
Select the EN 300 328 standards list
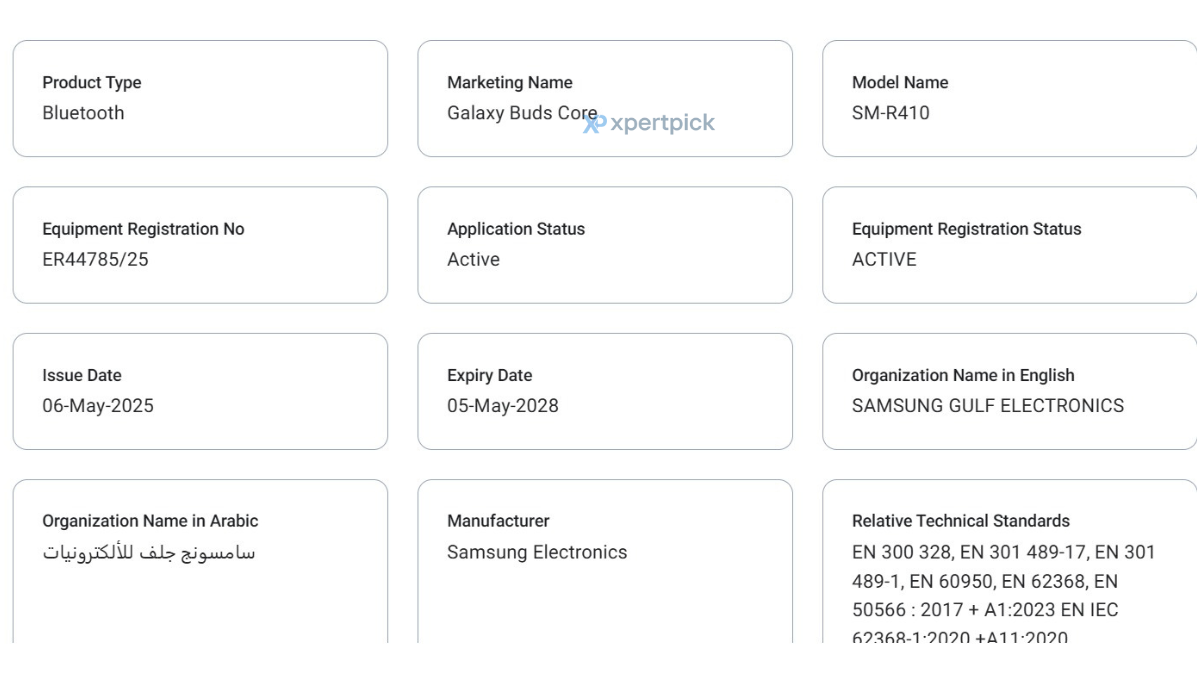(x=1004, y=595)
